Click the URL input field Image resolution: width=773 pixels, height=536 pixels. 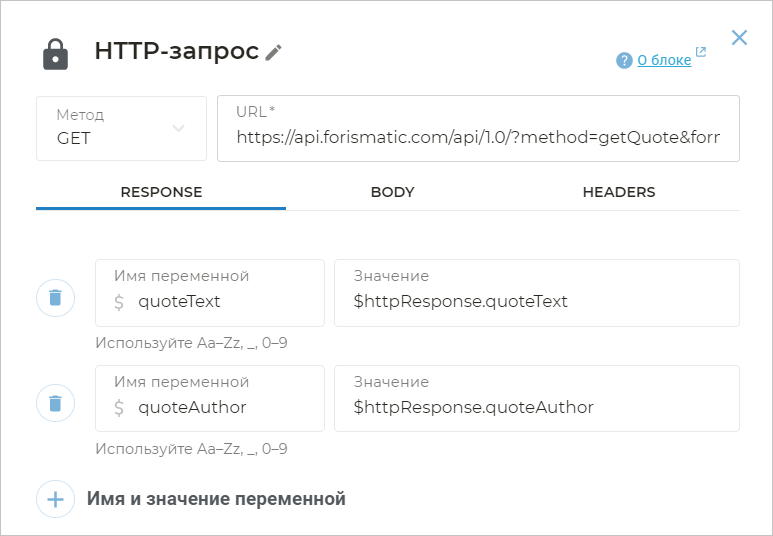tap(478, 137)
